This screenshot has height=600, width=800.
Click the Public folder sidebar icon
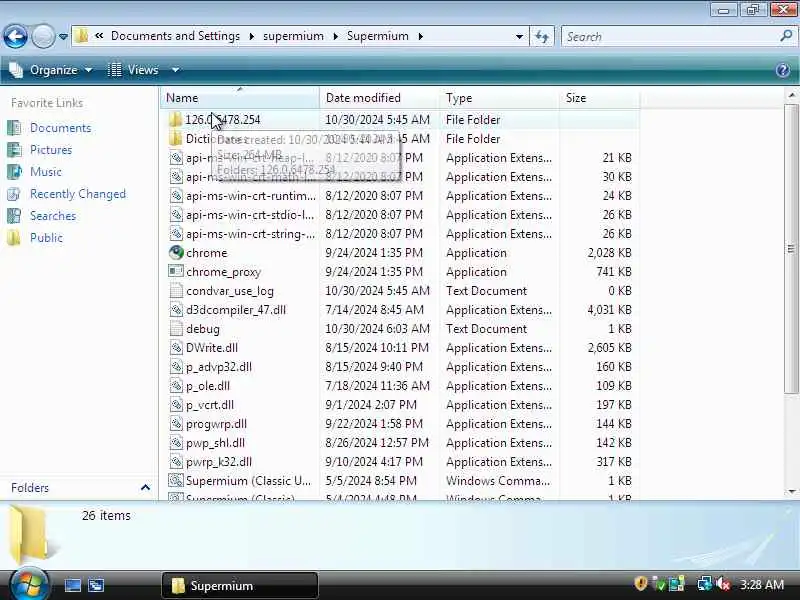[14, 238]
